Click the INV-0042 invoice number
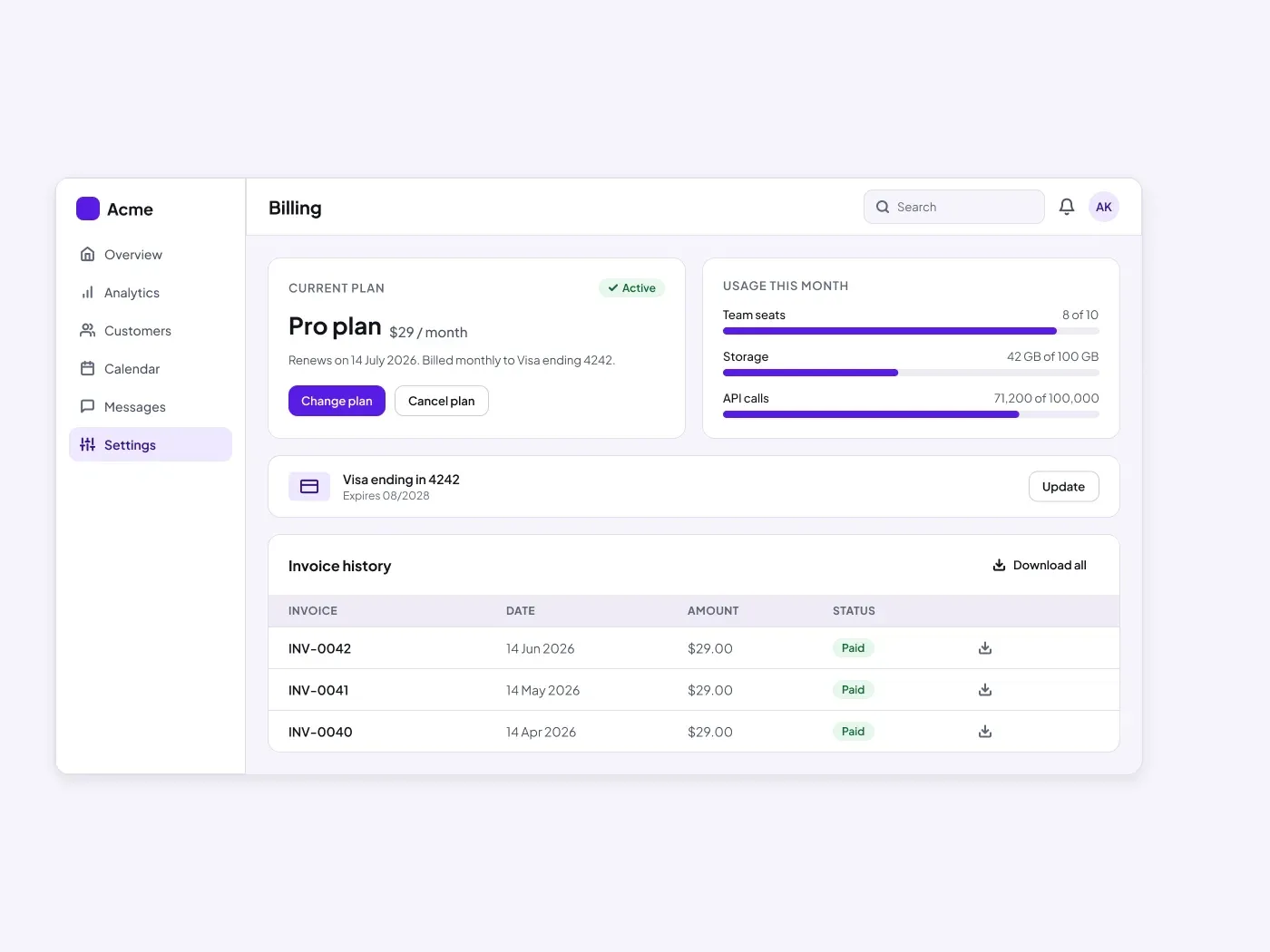 tap(319, 648)
